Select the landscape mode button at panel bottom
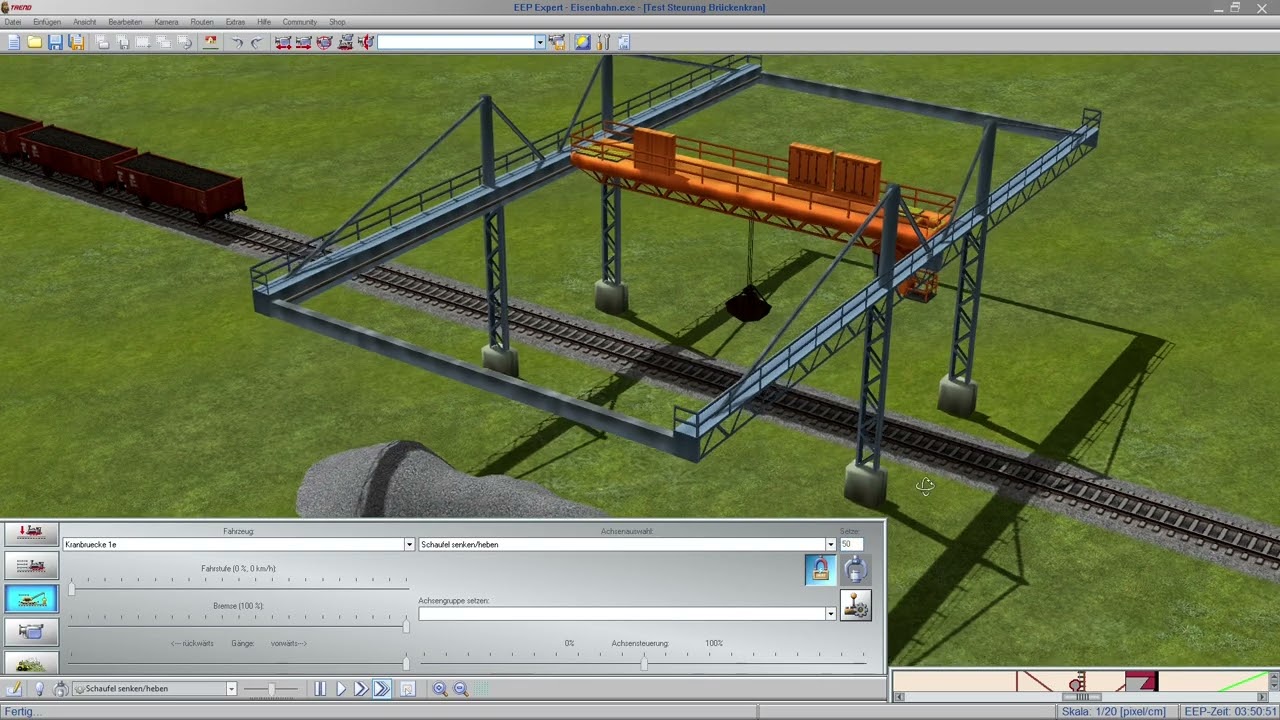 [31, 662]
